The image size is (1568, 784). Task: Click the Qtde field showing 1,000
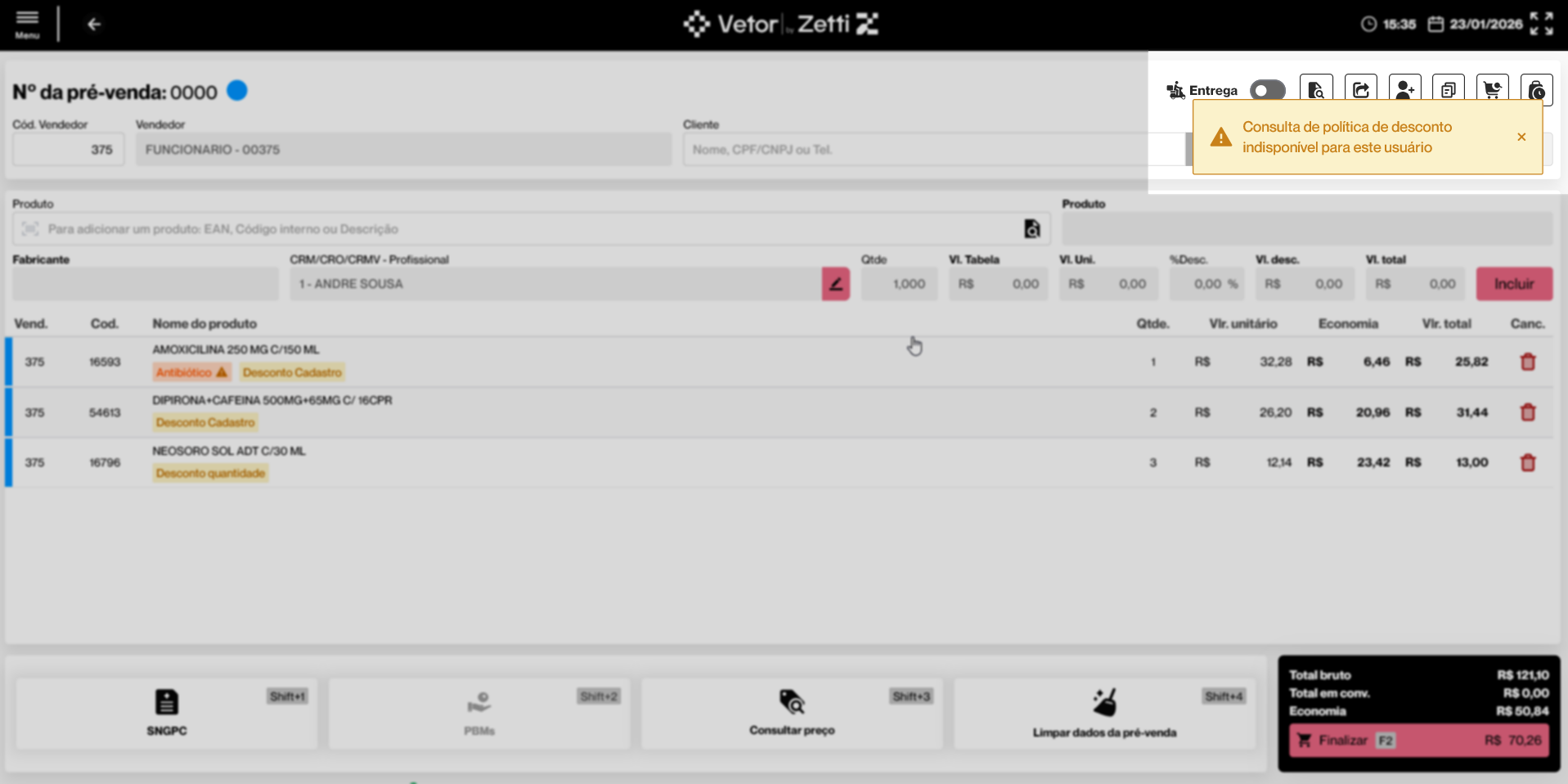[899, 284]
